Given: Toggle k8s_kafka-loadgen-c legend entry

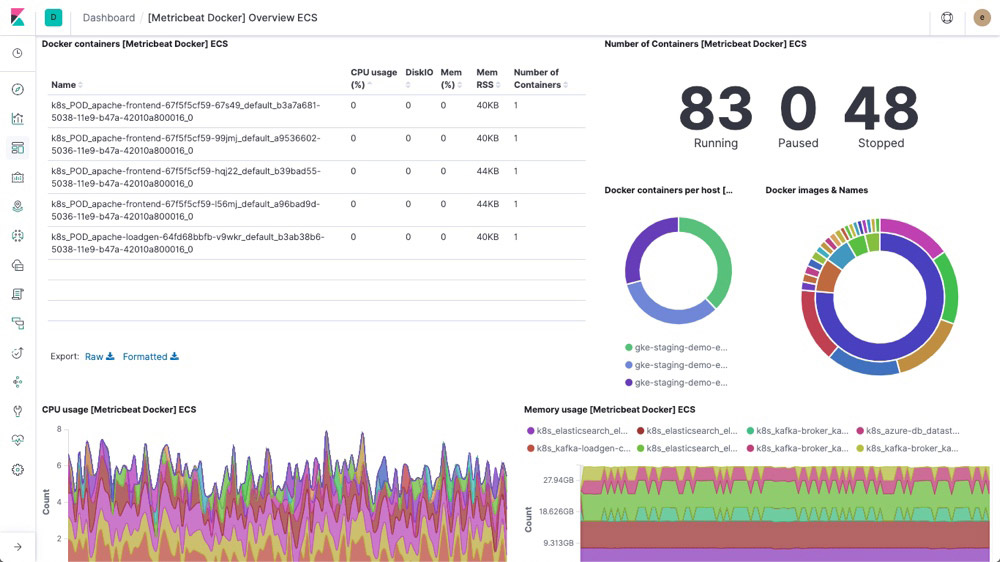Looking at the screenshot, I should coord(578,448).
